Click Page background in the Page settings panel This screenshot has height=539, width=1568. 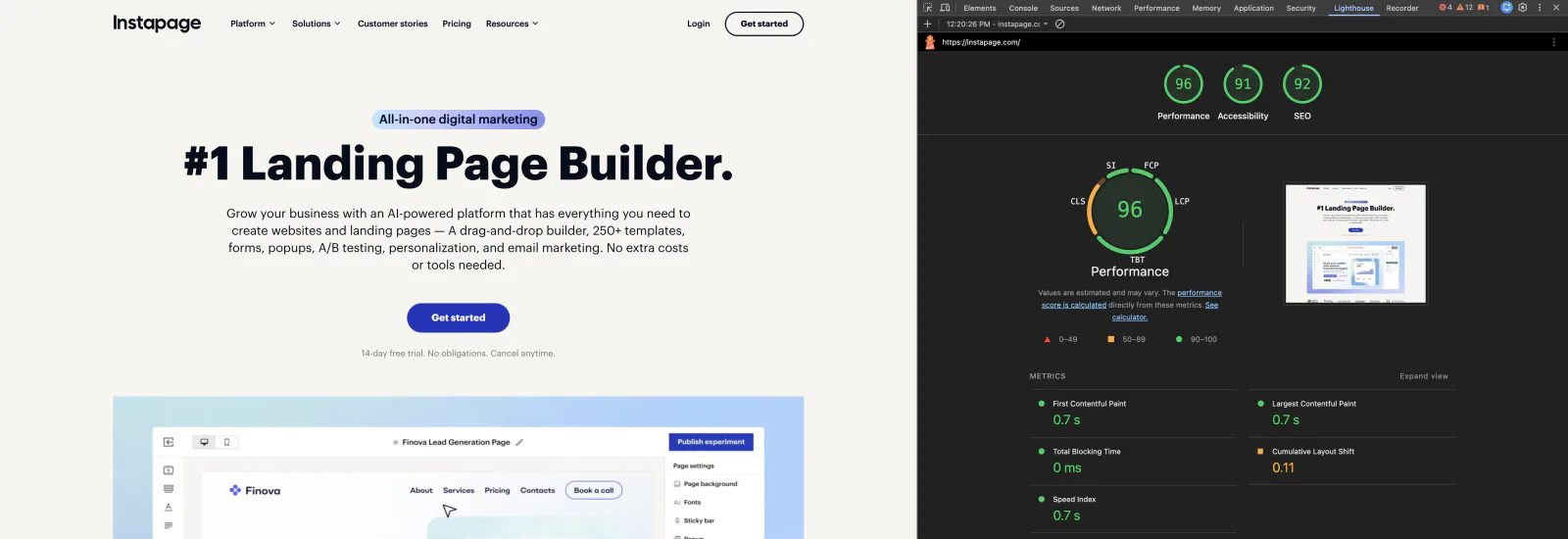point(706,484)
